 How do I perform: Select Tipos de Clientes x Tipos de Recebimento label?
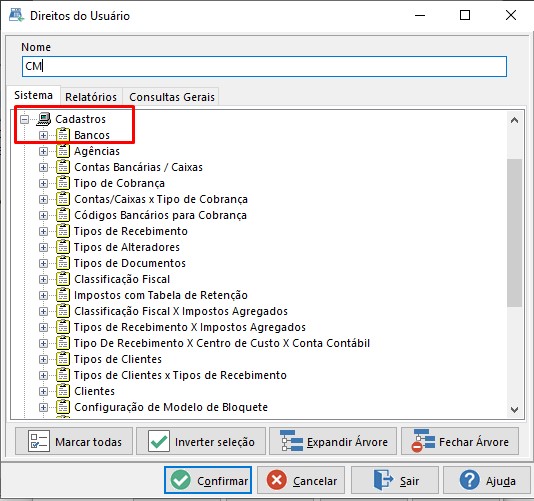180,375
